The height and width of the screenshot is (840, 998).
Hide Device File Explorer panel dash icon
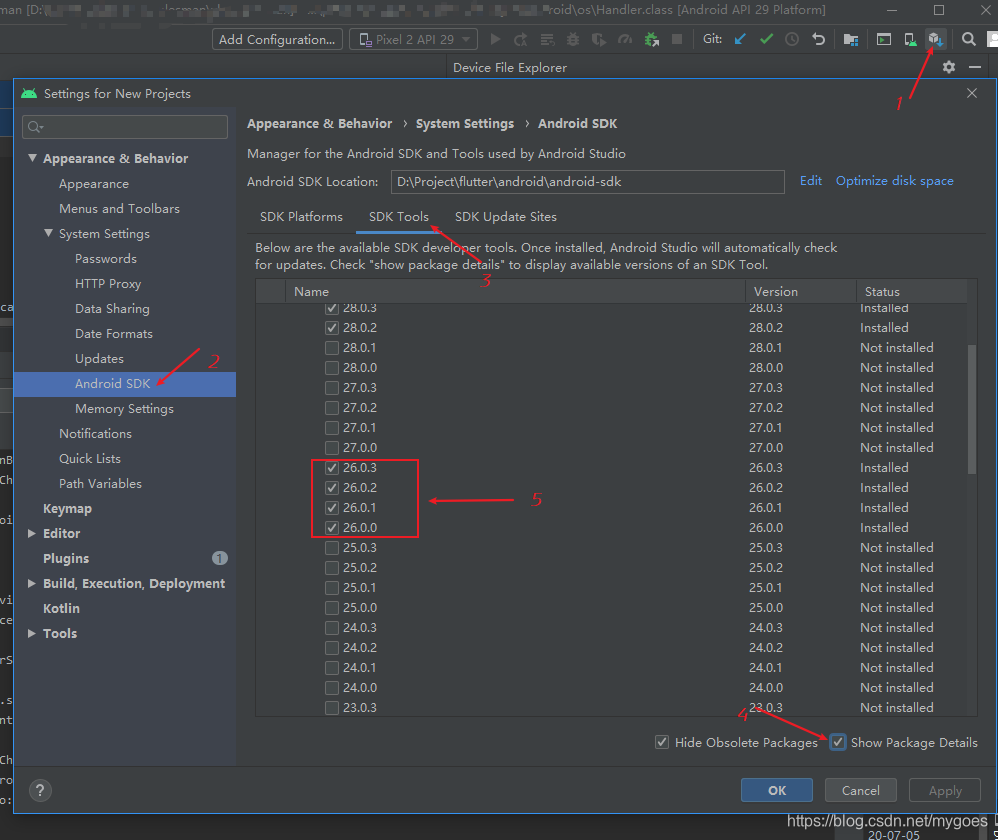pos(975,67)
